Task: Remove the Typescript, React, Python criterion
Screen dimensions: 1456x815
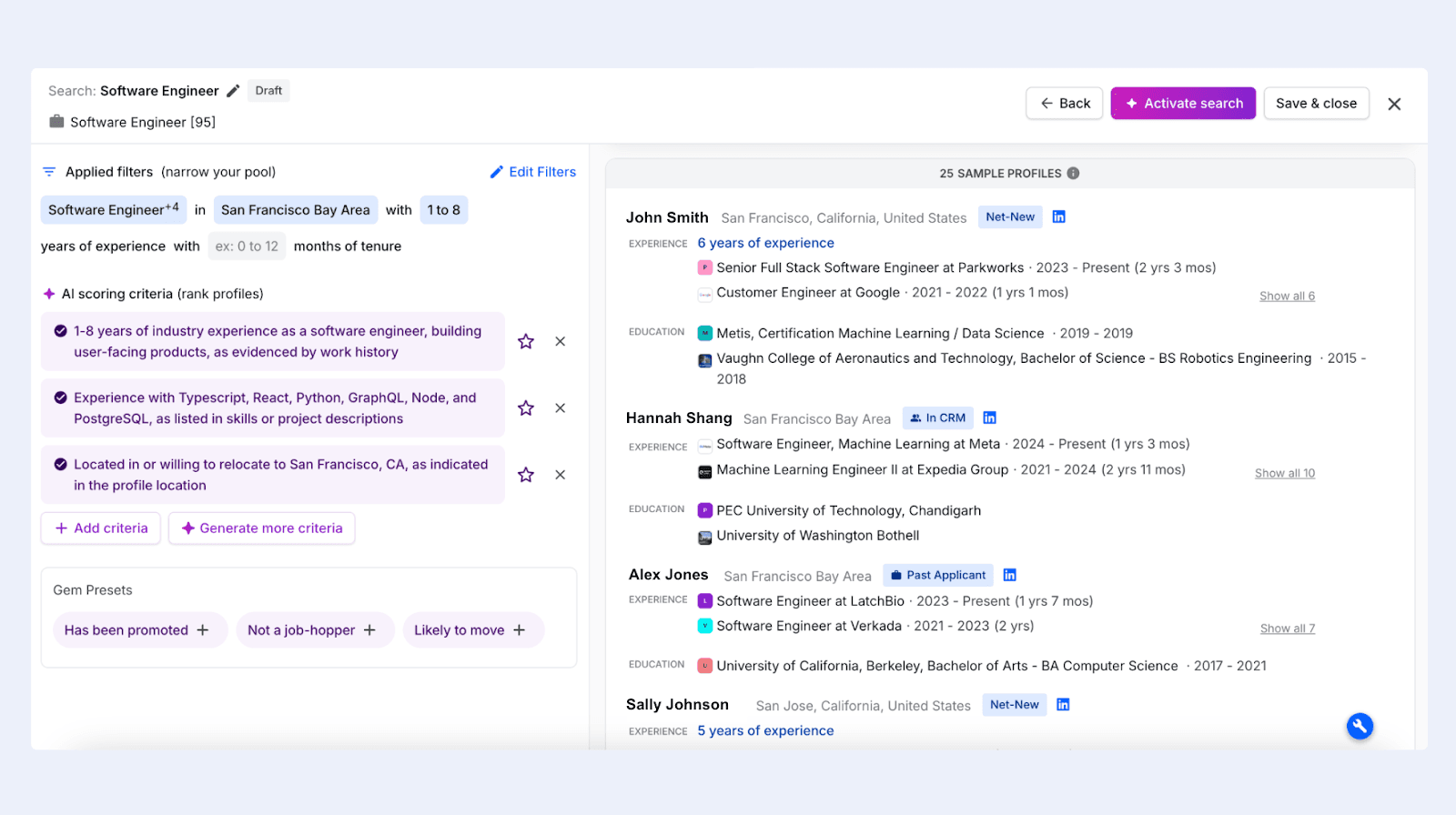Action: click(x=561, y=408)
